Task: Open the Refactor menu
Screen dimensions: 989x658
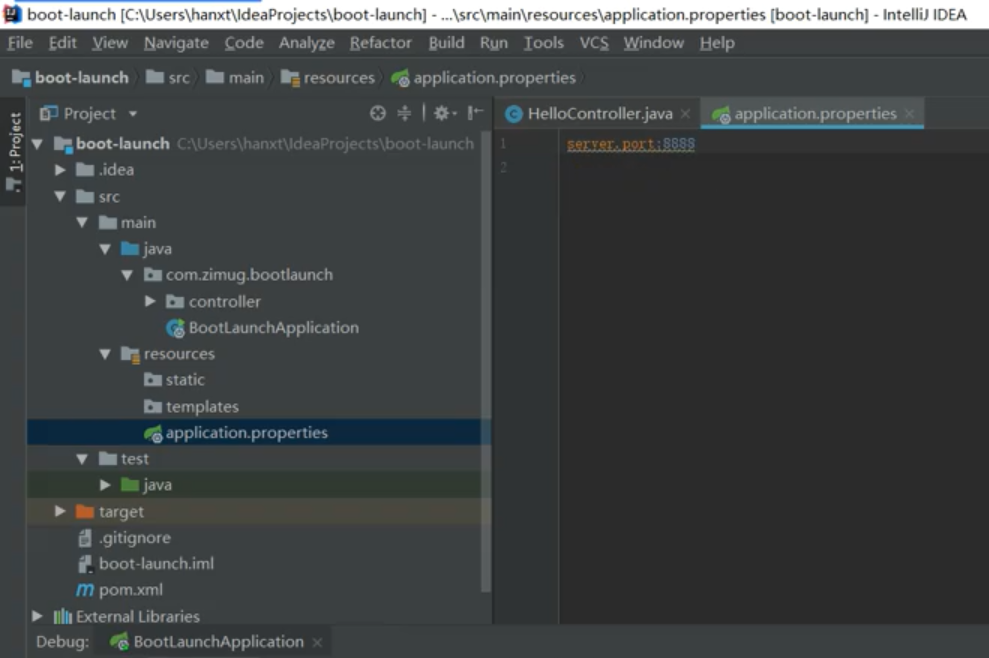Action: tap(380, 43)
